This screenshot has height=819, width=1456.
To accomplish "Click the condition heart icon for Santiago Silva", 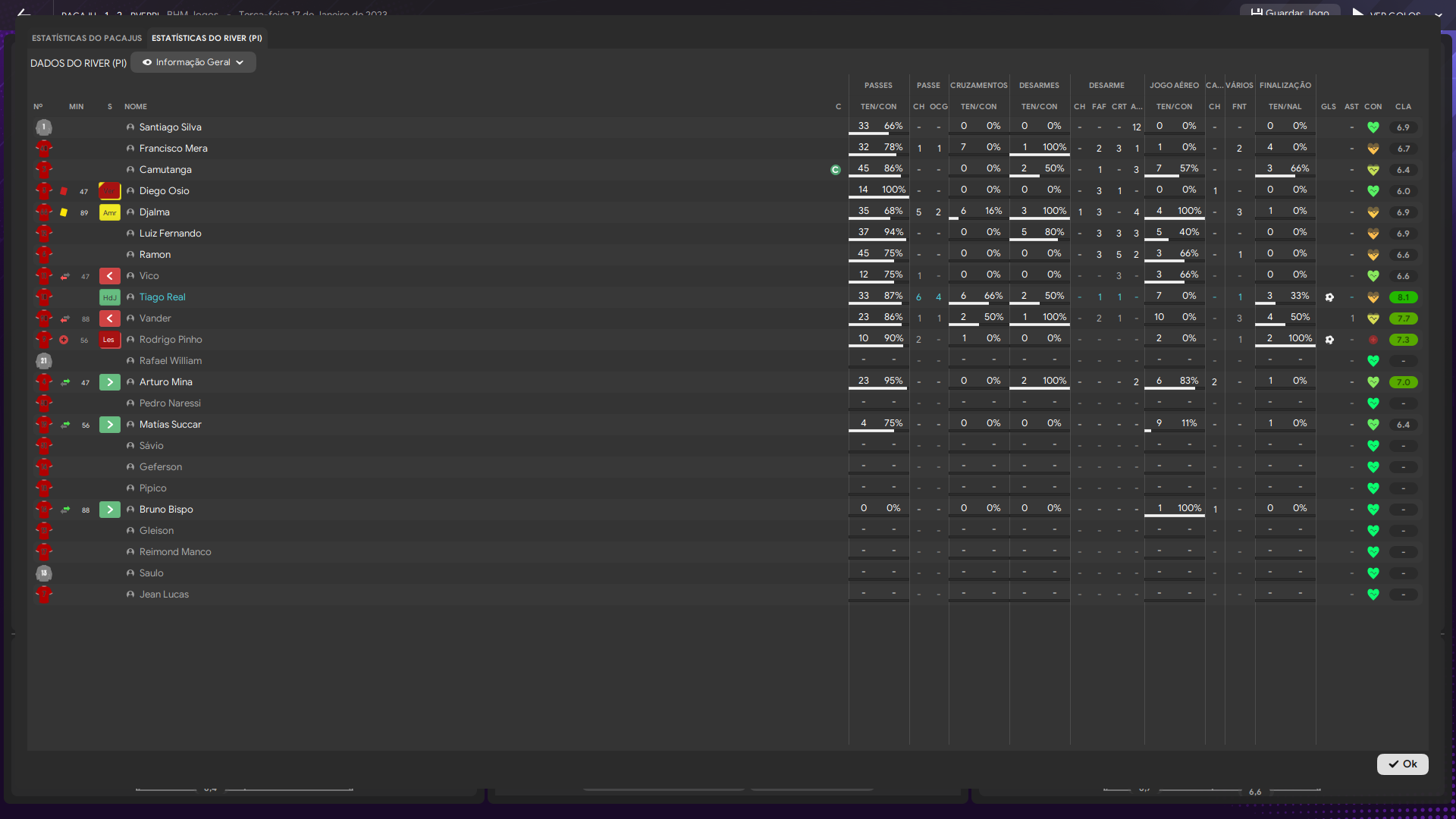I will tap(1373, 127).
